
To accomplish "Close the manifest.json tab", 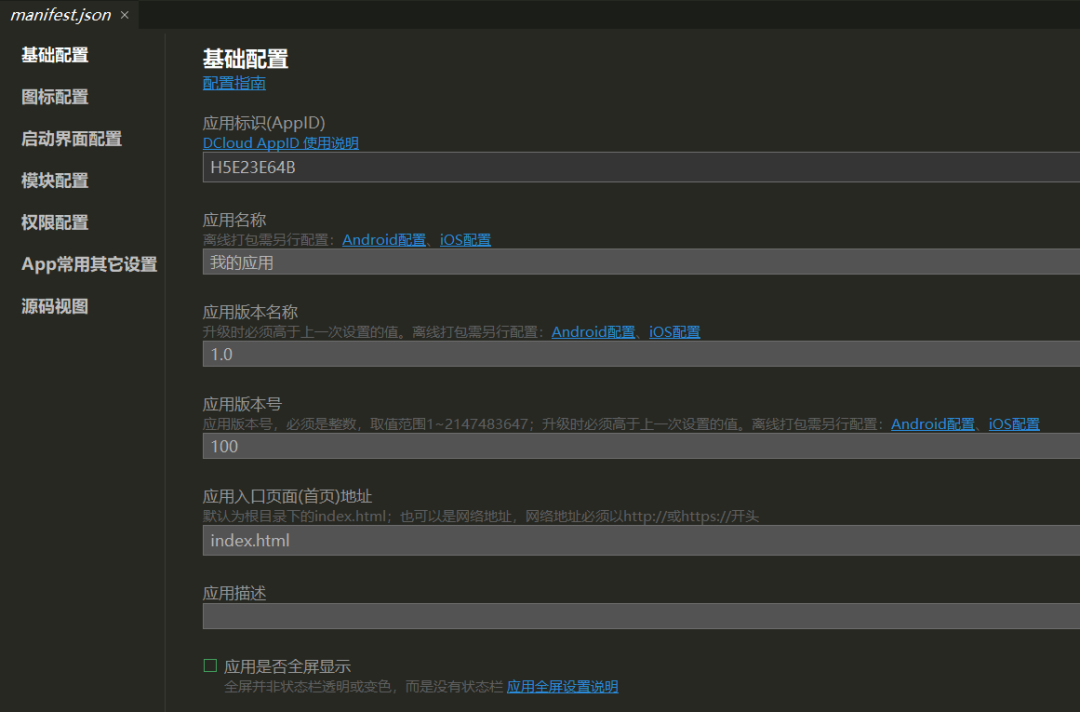I will pos(125,15).
